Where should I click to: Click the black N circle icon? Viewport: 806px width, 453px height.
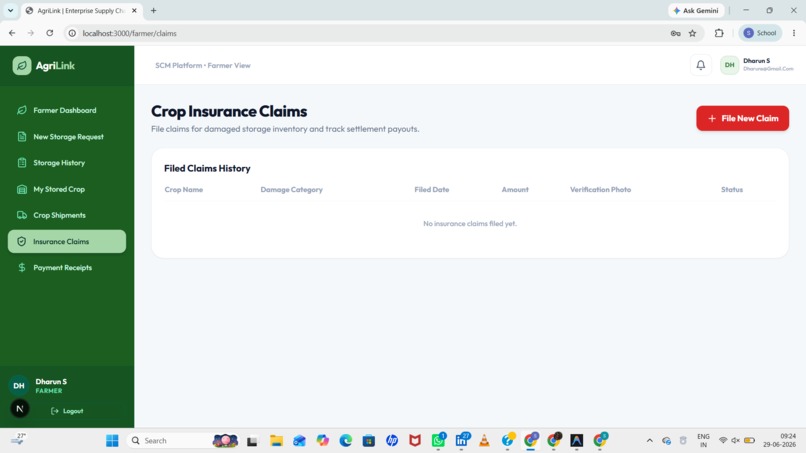coord(20,409)
